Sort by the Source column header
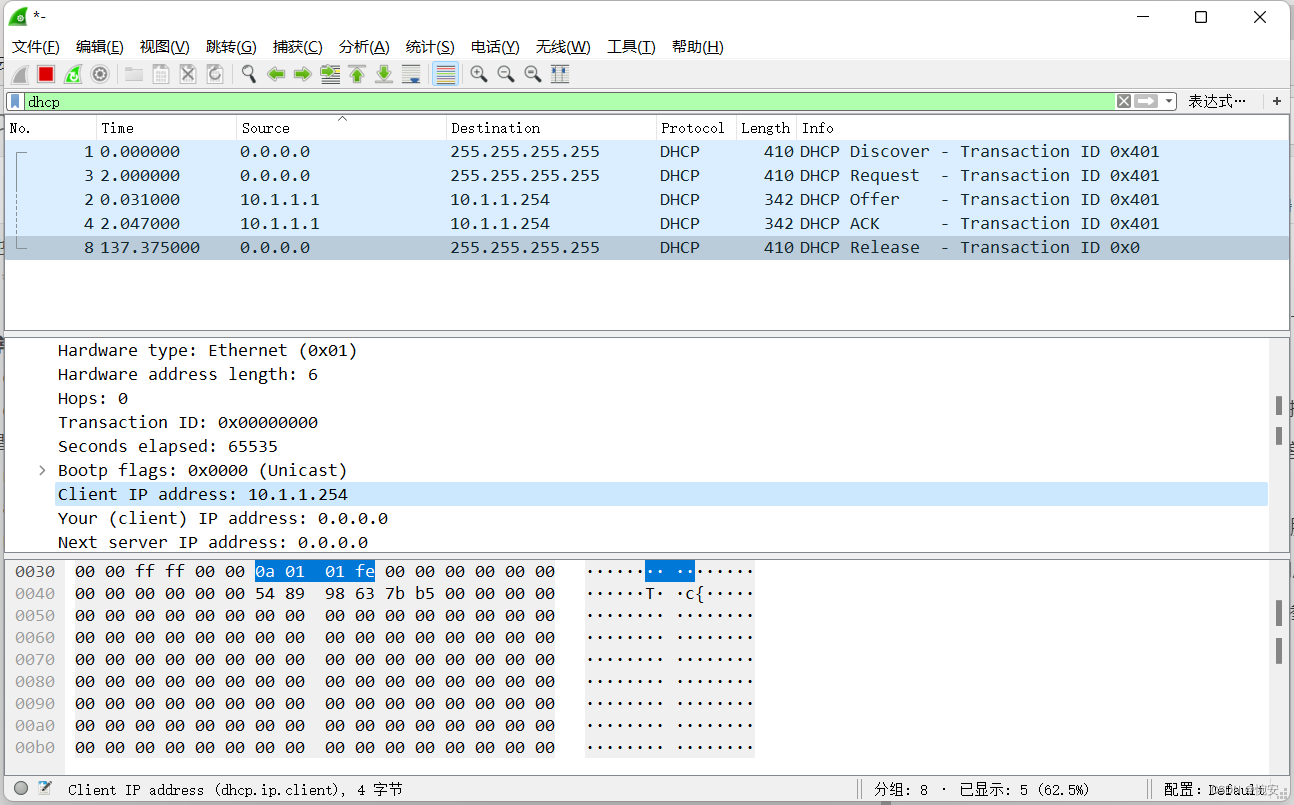 342,128
